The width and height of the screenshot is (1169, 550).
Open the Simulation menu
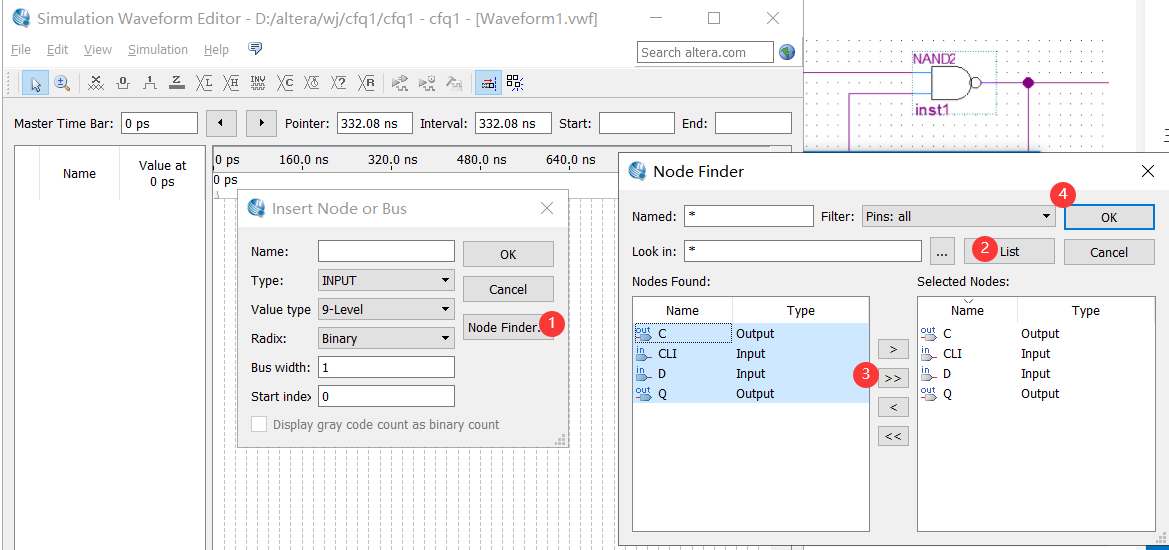(158, 50)
